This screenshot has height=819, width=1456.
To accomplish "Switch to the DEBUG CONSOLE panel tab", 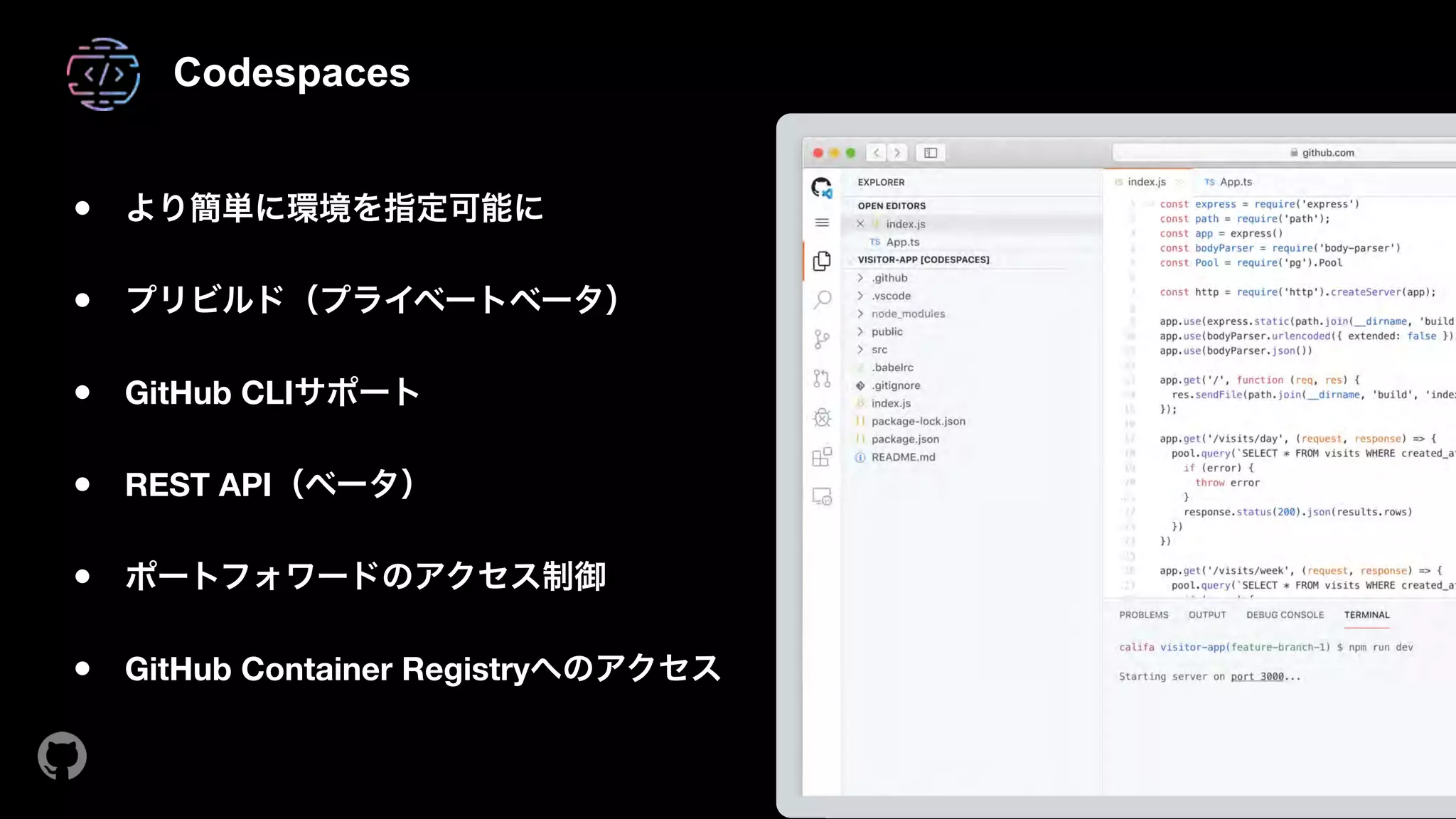I will (x=1285, y=615).
